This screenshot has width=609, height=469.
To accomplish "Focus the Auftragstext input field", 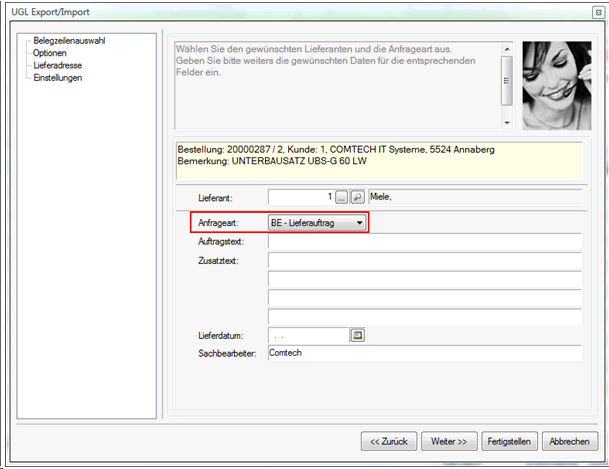I will [x=424, y=242].
